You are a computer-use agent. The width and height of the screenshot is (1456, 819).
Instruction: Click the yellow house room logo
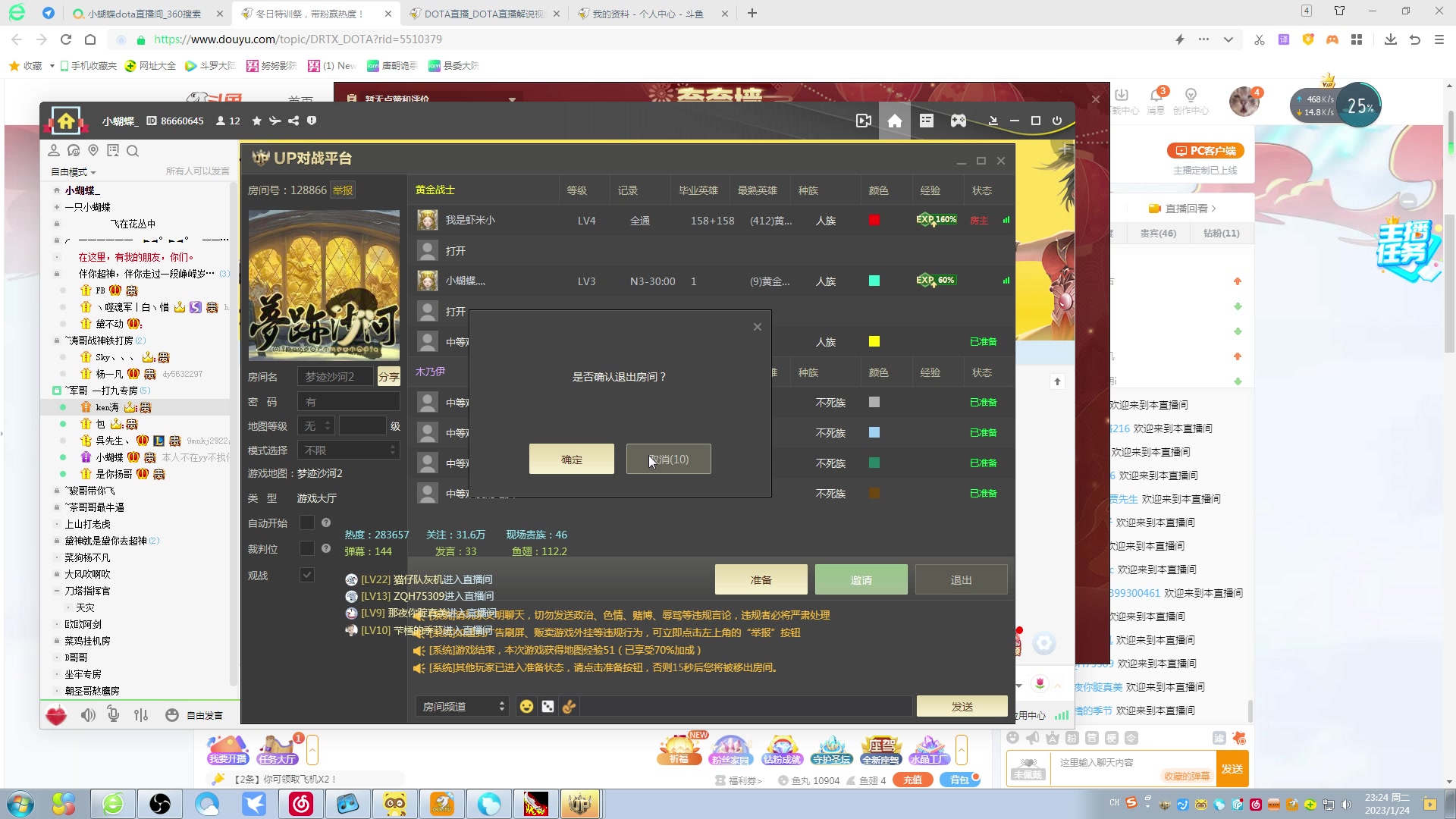point(66,121)
